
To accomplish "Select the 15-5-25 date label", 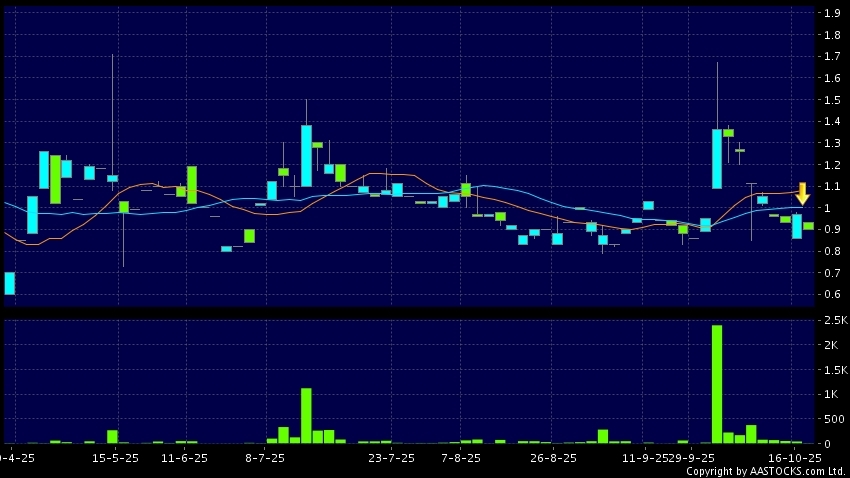I will (114, 457).
